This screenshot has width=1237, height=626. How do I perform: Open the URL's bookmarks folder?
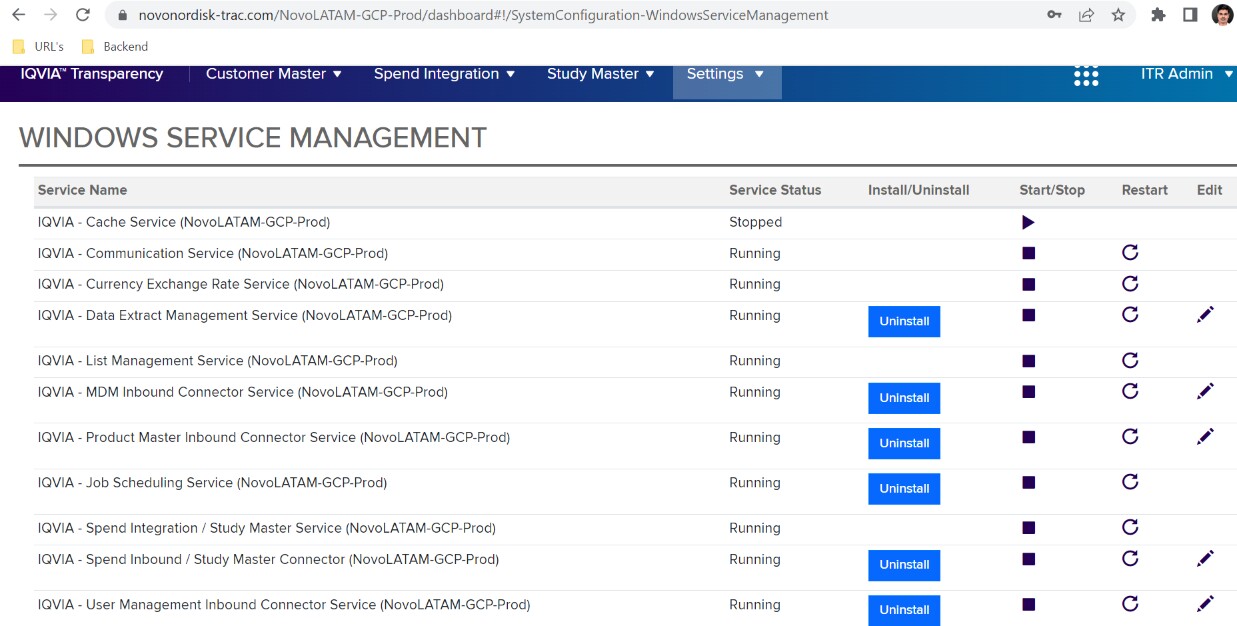(38, 46)
